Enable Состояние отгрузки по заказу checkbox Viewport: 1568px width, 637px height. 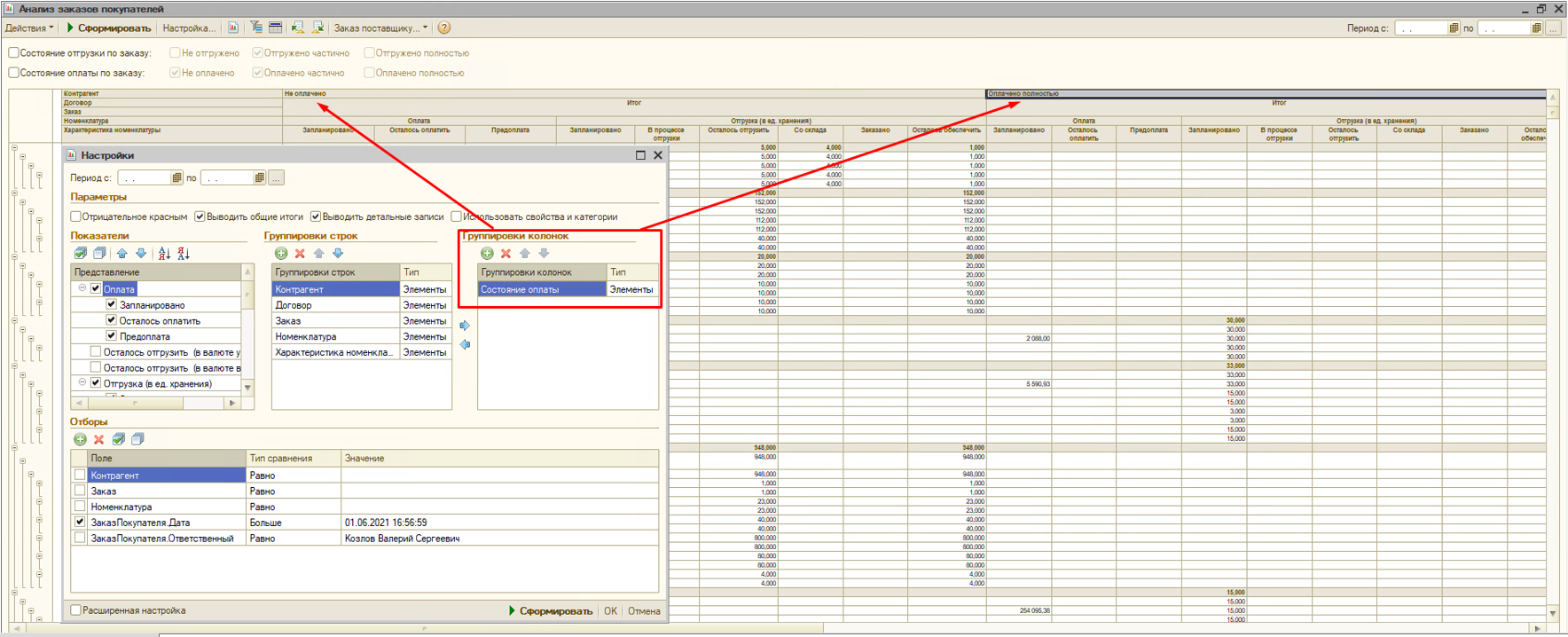tap(13, 53)
